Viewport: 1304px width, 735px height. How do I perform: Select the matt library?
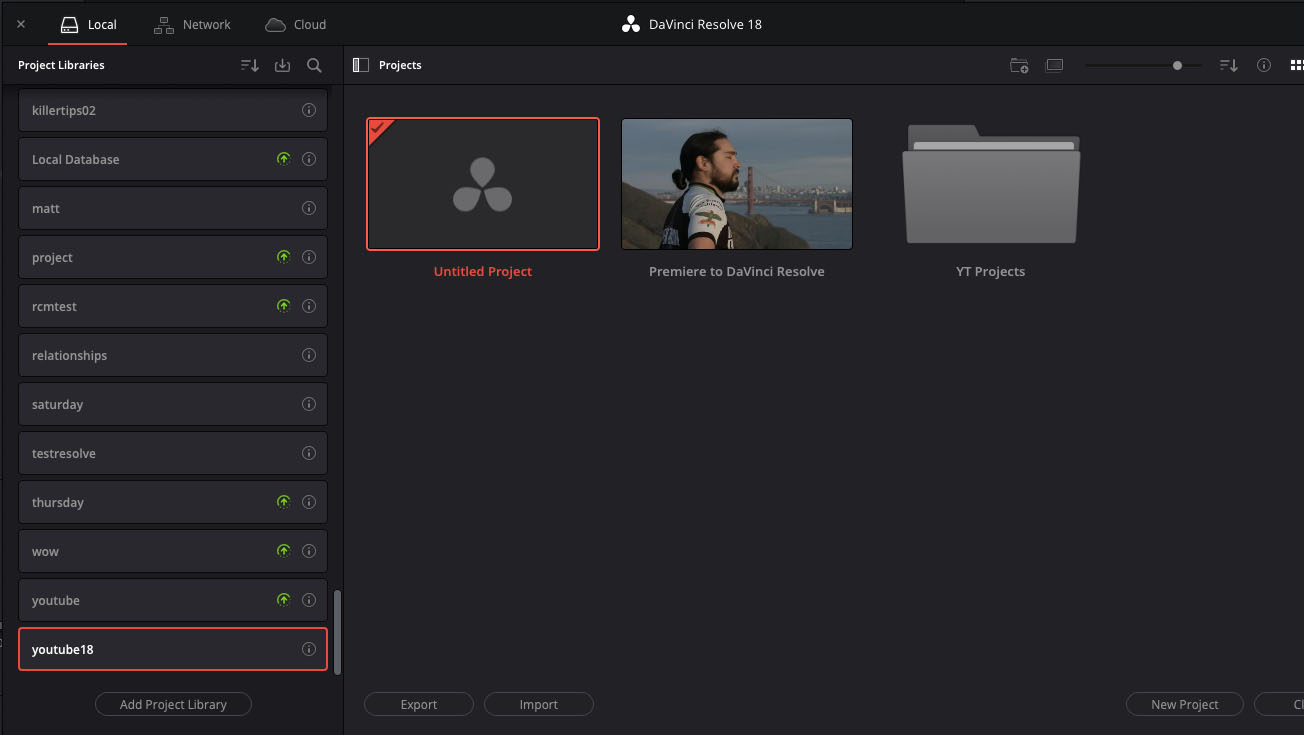point(173,208)
